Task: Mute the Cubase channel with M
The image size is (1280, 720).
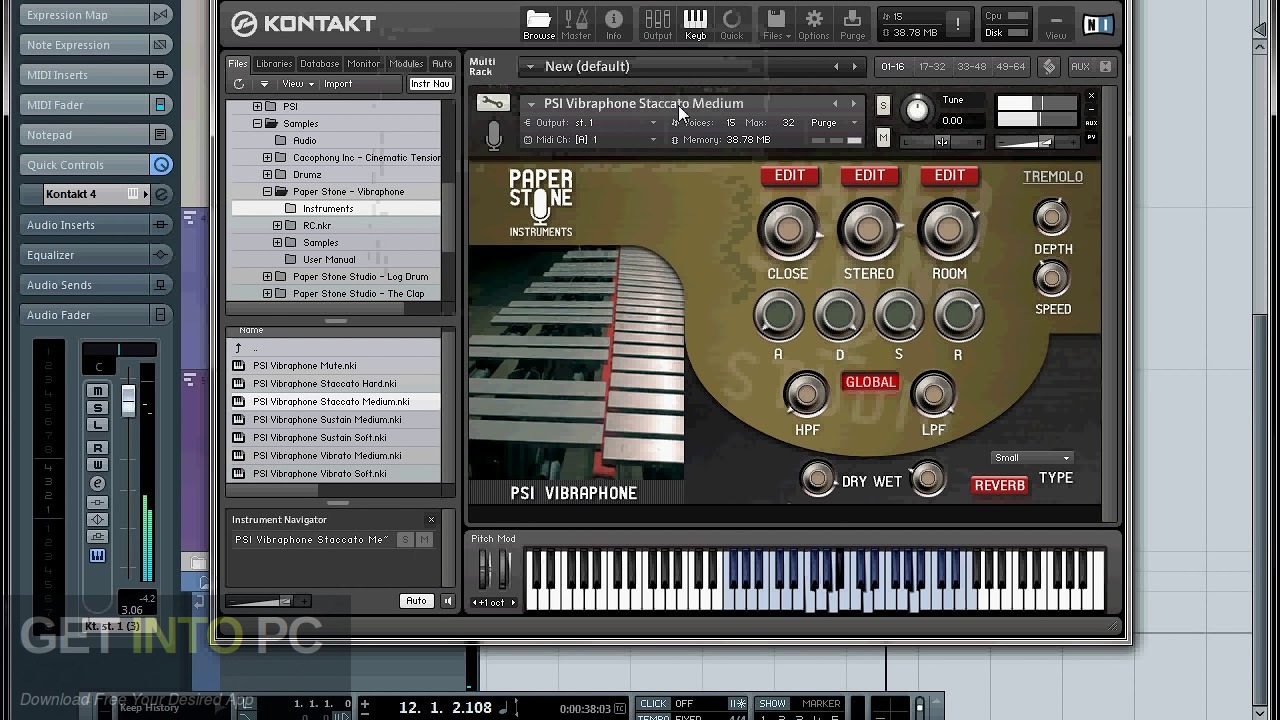Action: click(97, 391)
